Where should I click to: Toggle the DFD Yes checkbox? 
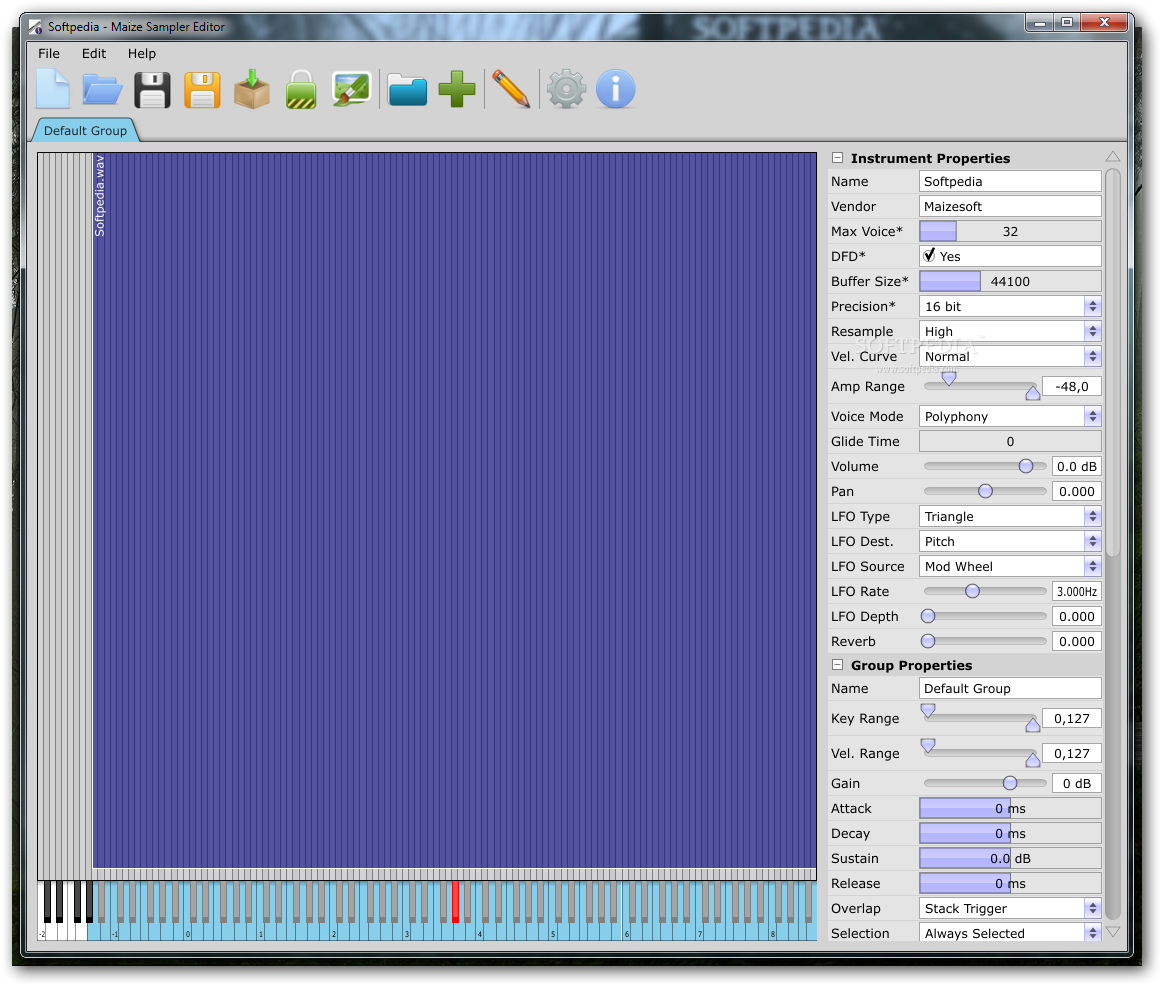pyautogui.click(x=929, y=256)
